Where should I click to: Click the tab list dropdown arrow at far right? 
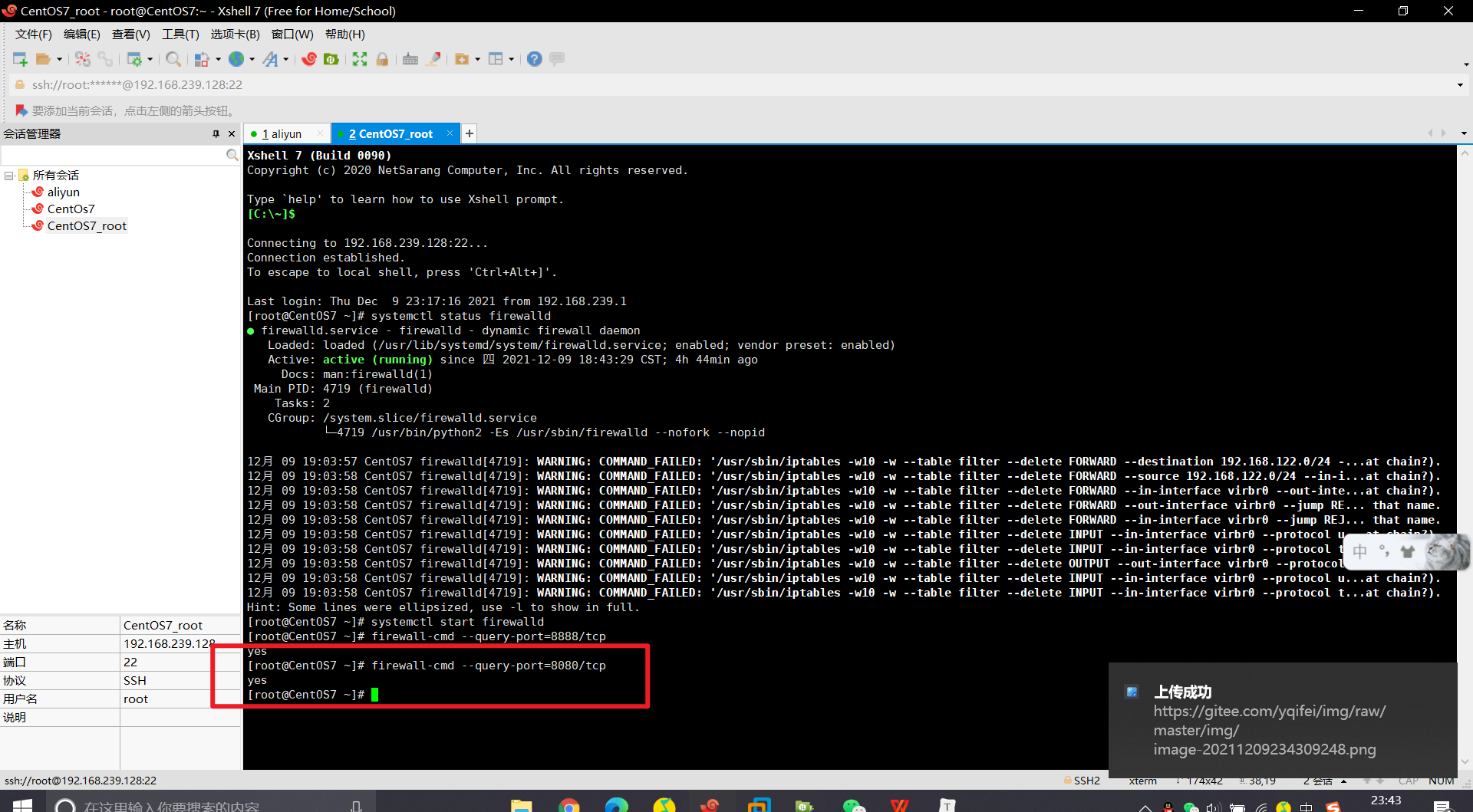[x=1464, y=133]
